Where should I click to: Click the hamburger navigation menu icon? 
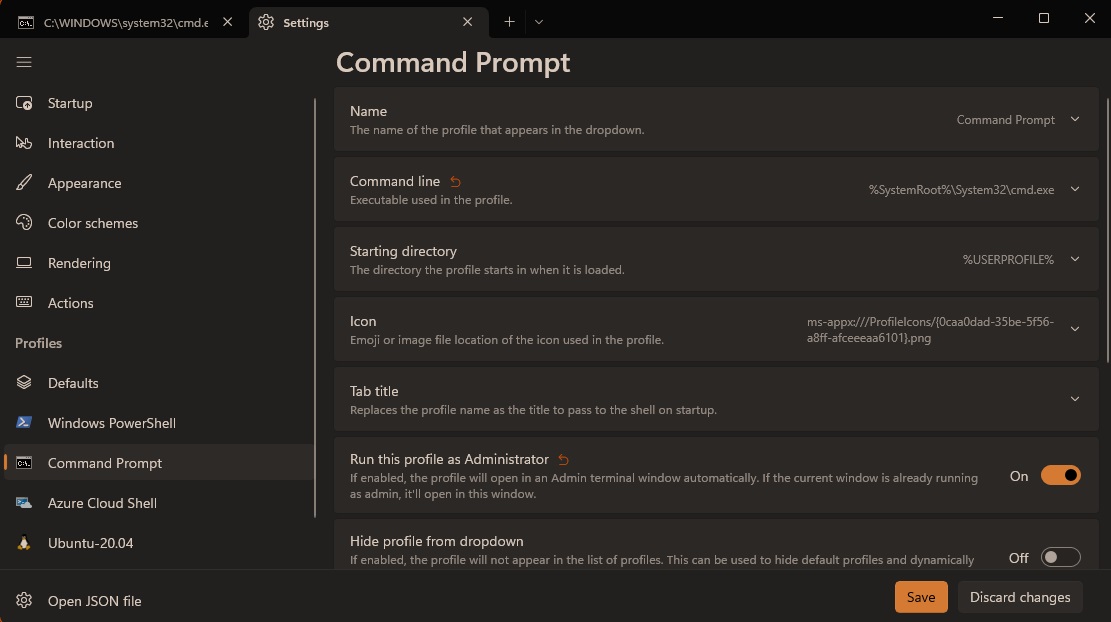[24, 62]
